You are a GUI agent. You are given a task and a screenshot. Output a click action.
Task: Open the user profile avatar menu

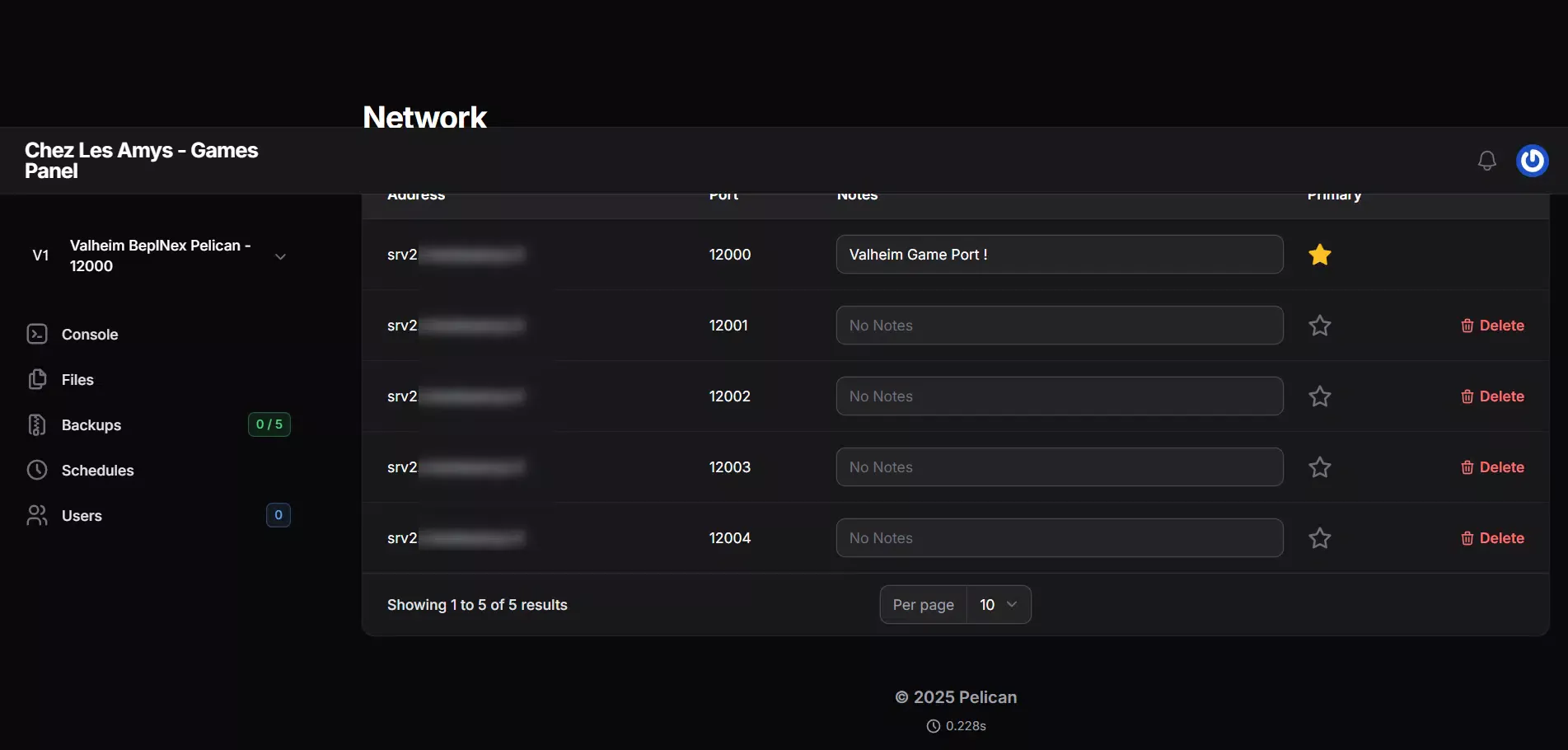(x=1532, y=161)
